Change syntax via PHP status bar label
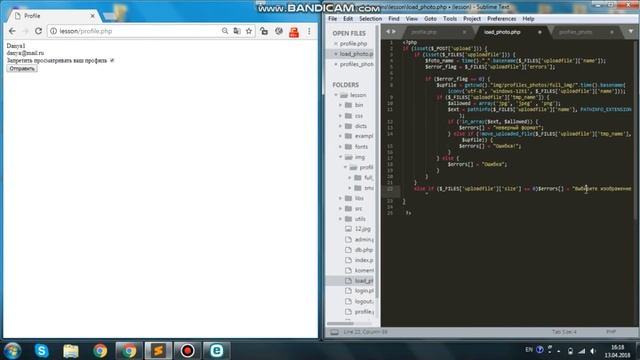Screen dimensions: 640x360 point(611,332)
